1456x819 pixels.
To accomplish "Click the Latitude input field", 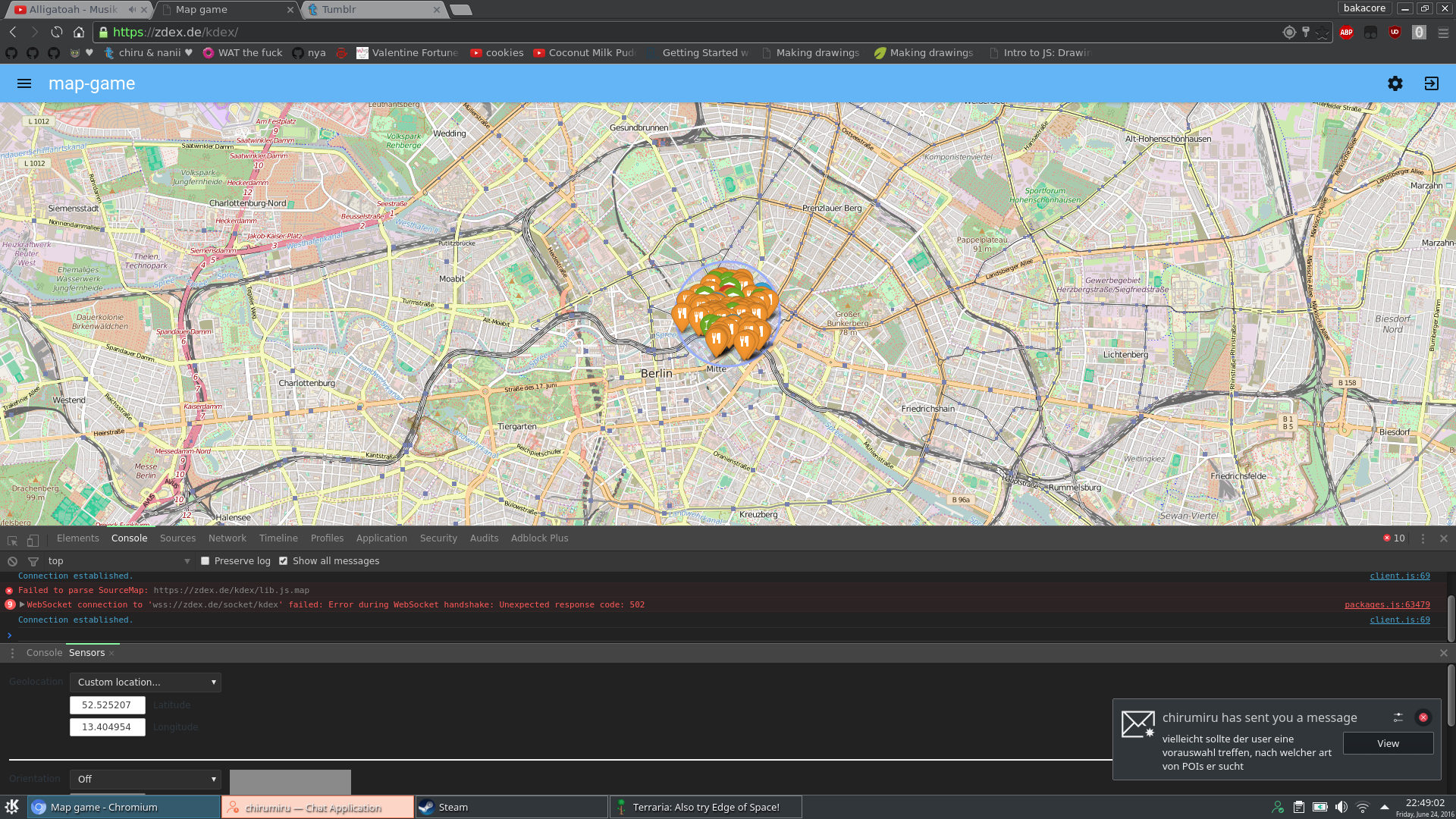I will (107, 705).
